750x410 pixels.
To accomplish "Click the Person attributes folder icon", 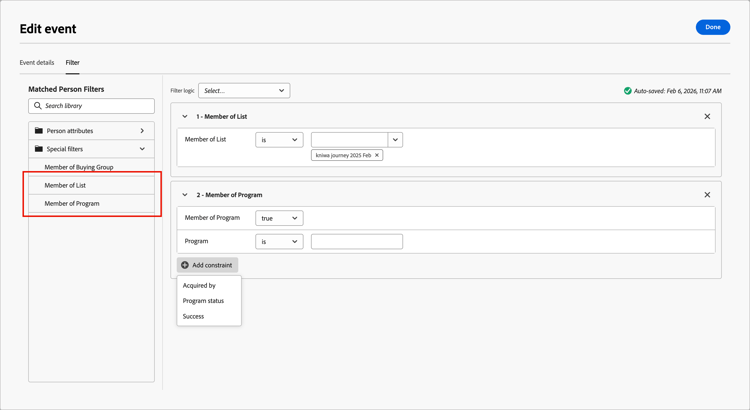I will coord(39,131).
